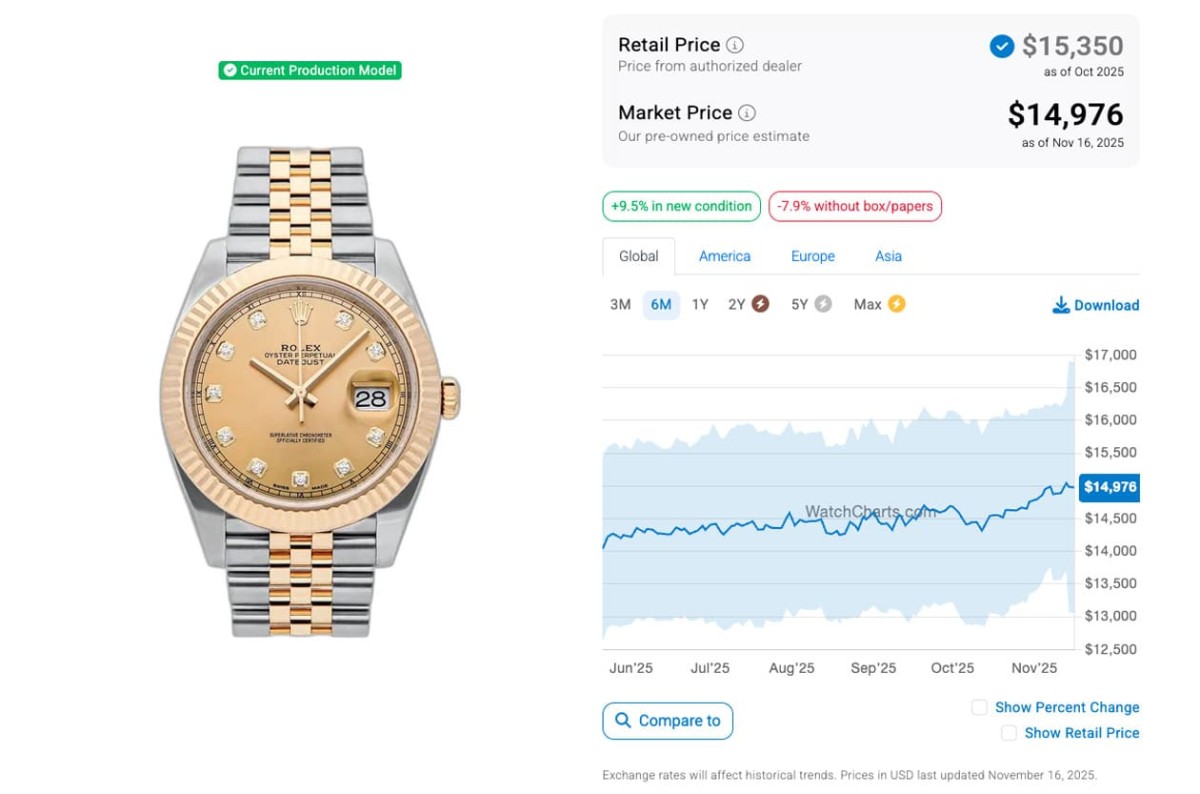
Task: Set chart range to 1Y
Action: point(700,304)
